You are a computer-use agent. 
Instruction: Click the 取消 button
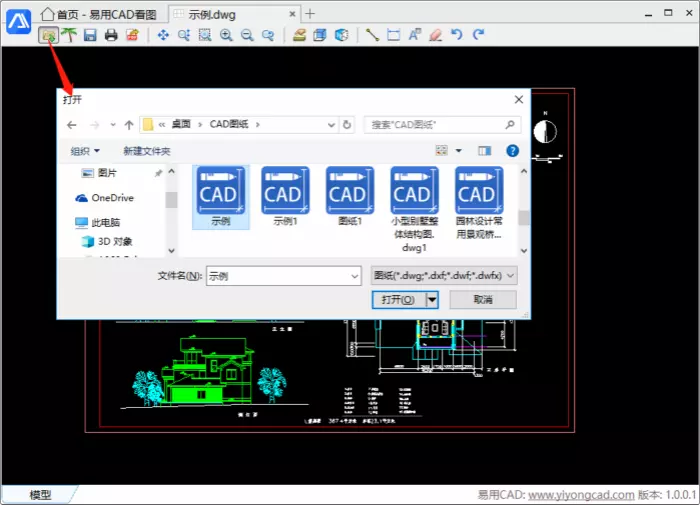click(482, 300)
